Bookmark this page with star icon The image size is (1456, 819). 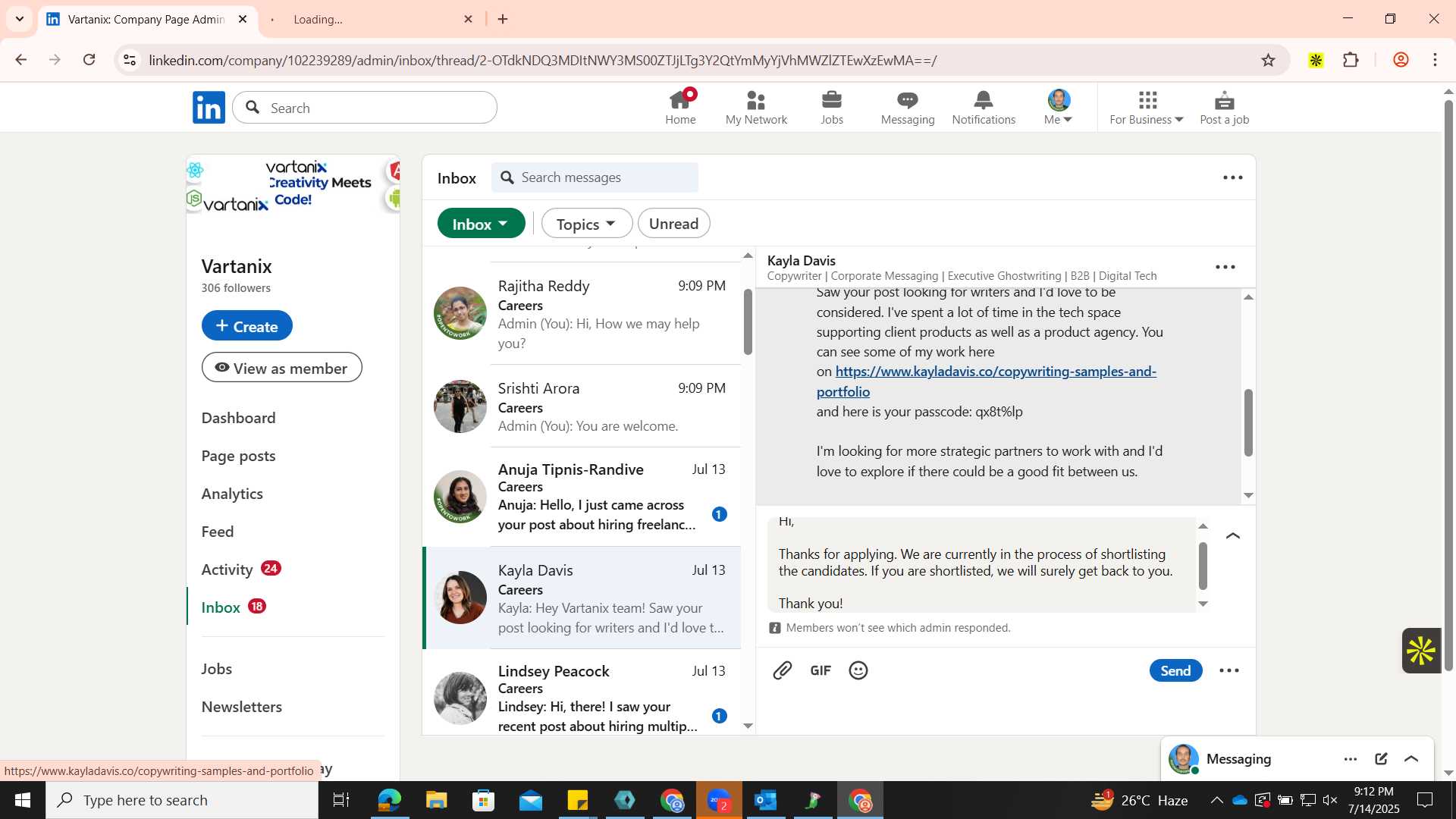click(x=1268, y=60)
